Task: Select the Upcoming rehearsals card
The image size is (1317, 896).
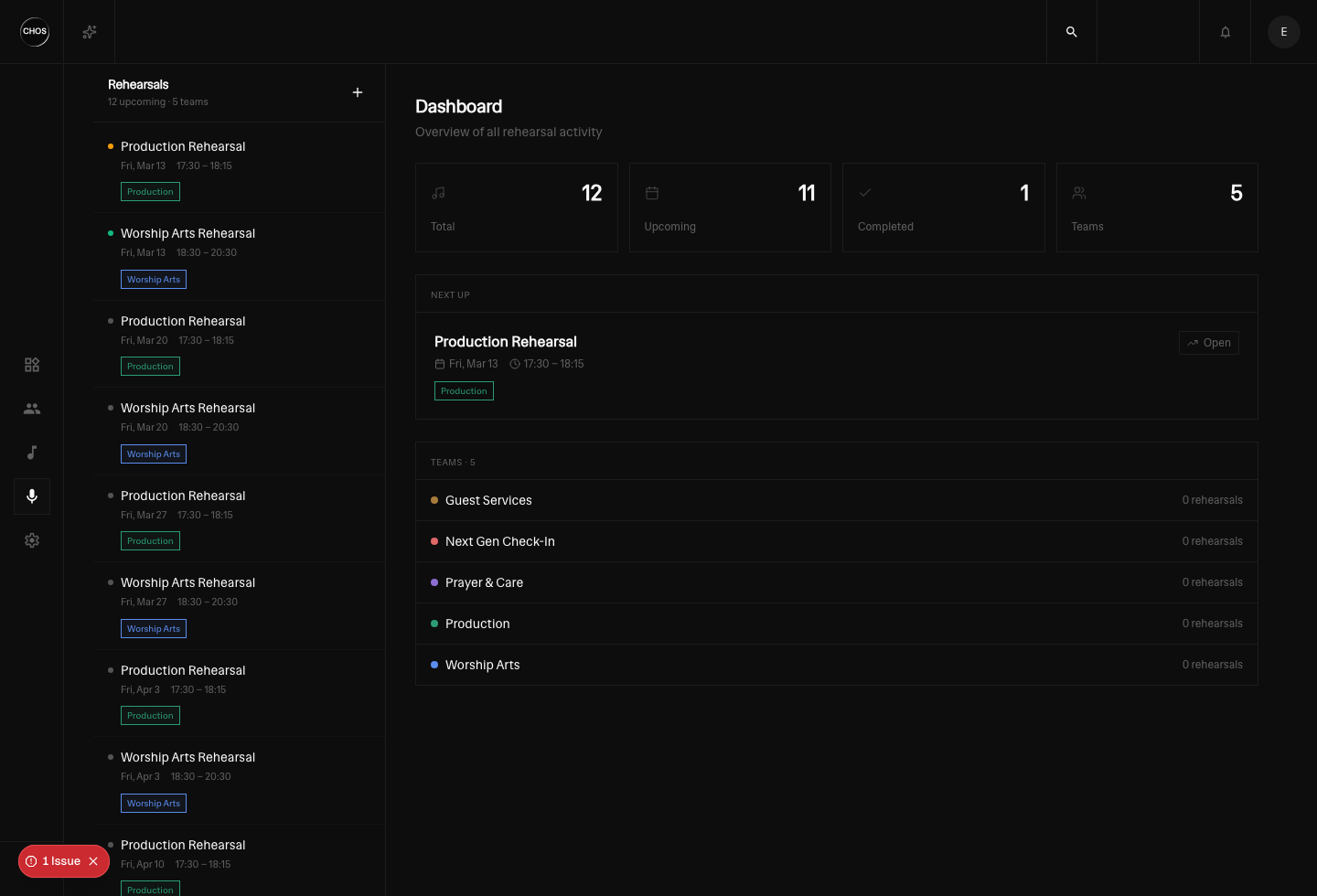Action: [730, 208]
